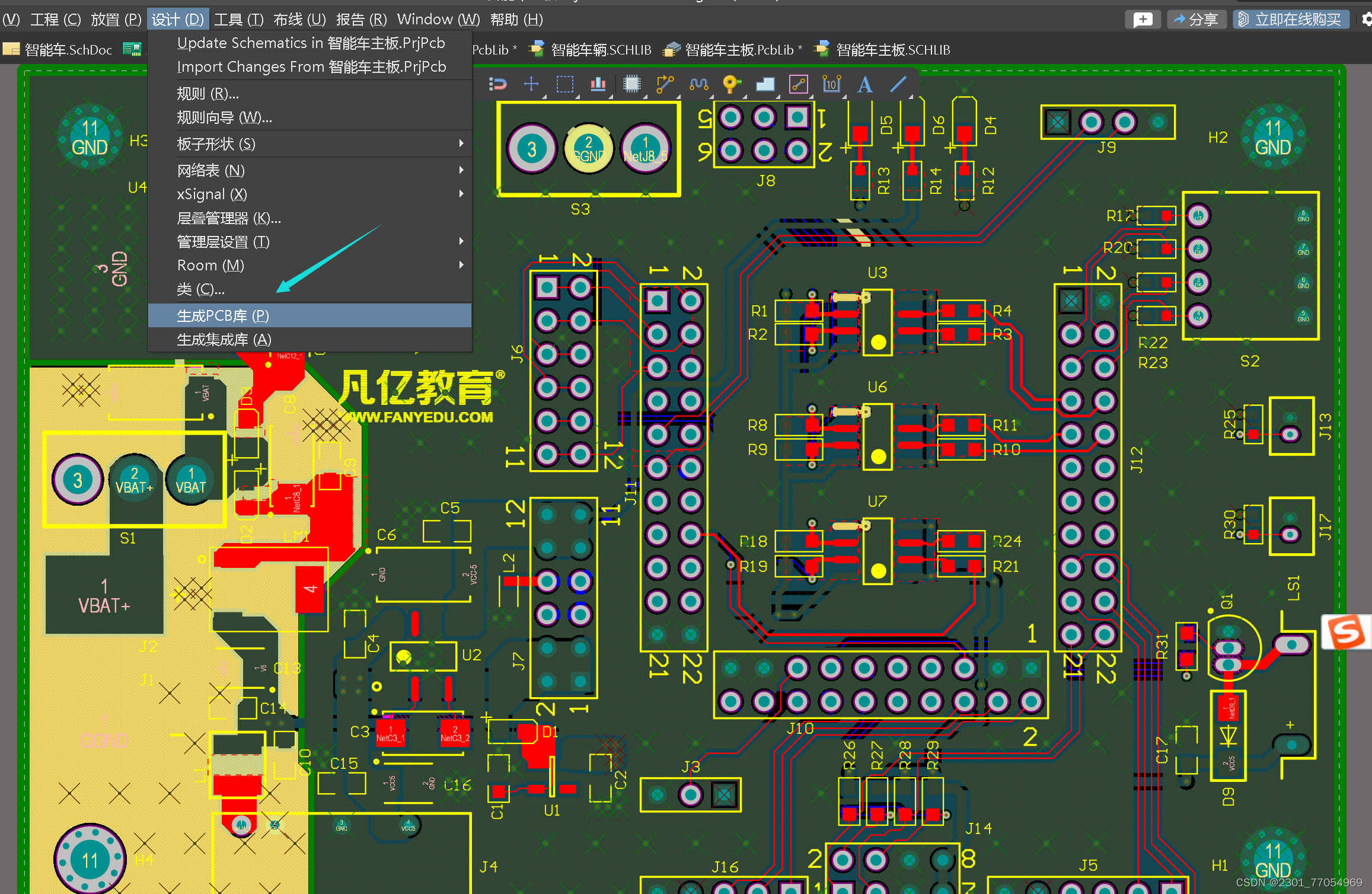
Task: Choose 生成PCB库 (P) menu entry
Action: pyautogui.click(x=223, y=315)
